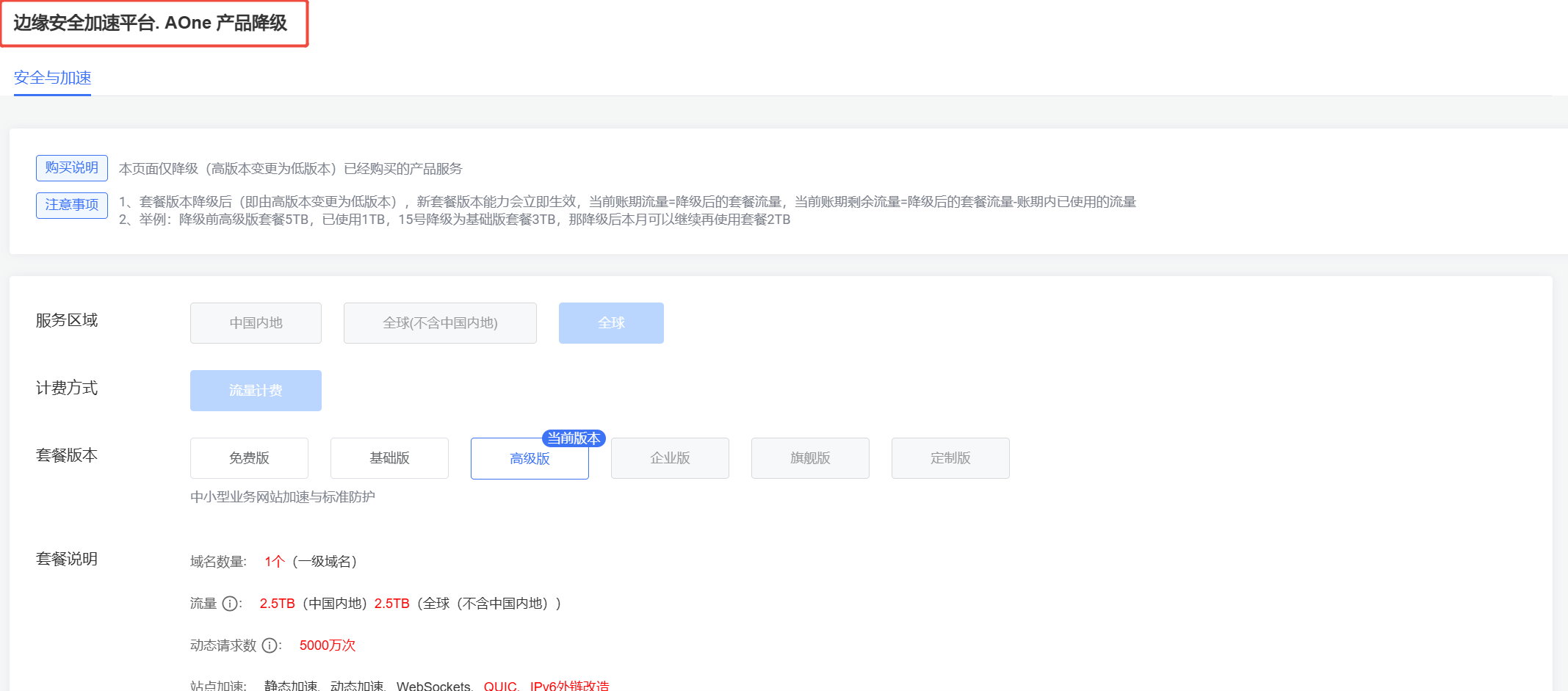The height and width of the screenshot is (691, 1568).
Task: Click note line starting 1、套餐版本降级后
Action: coord(627,202)
